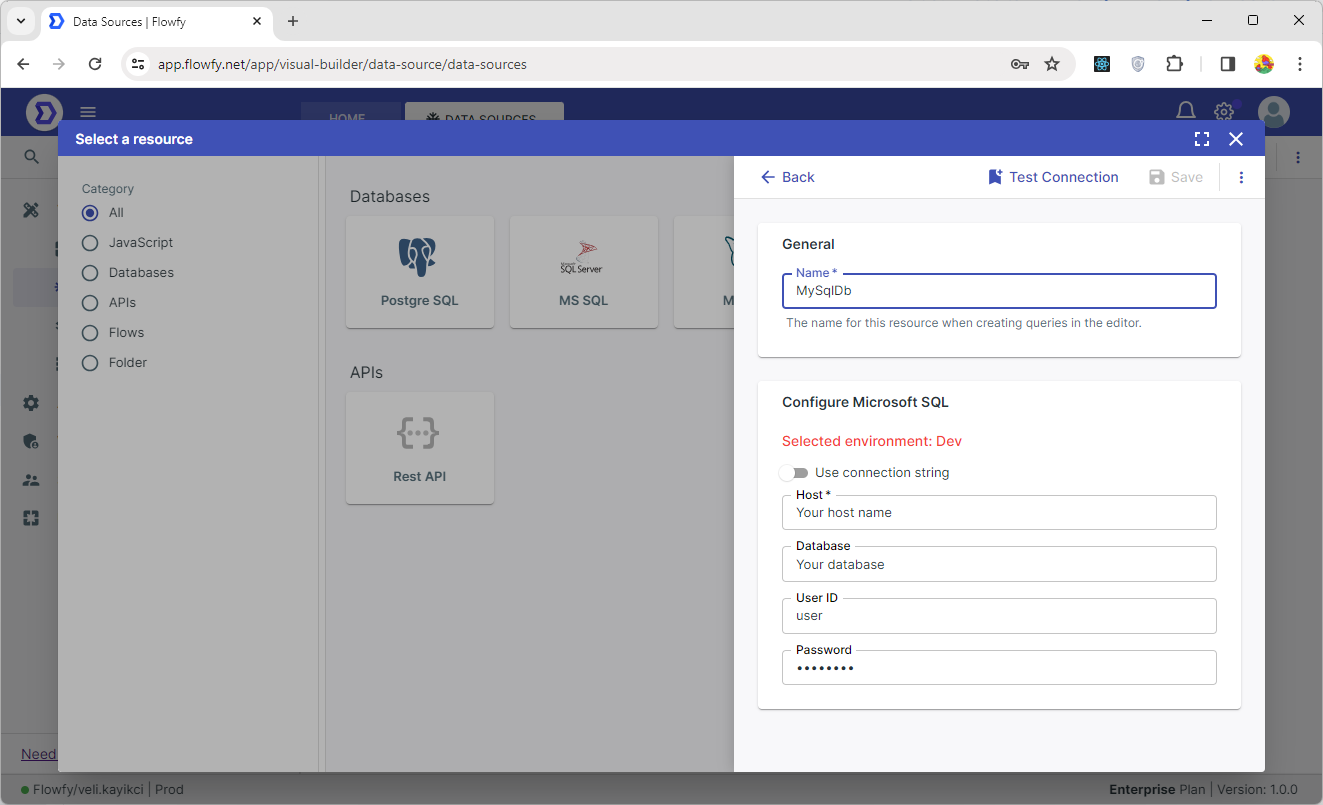Go Back from the configuration panel
This screenshot has height=805, width=1323.
coord(787,177)
